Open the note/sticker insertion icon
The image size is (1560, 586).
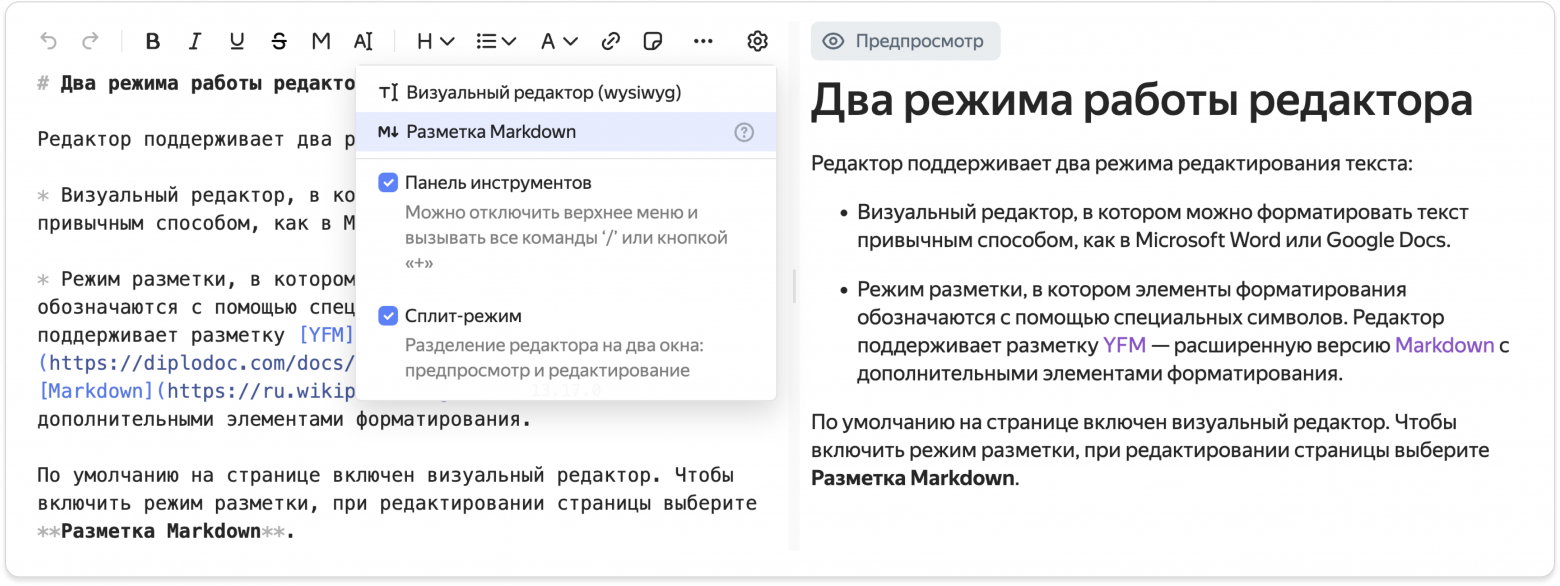[x=655, y=41]
